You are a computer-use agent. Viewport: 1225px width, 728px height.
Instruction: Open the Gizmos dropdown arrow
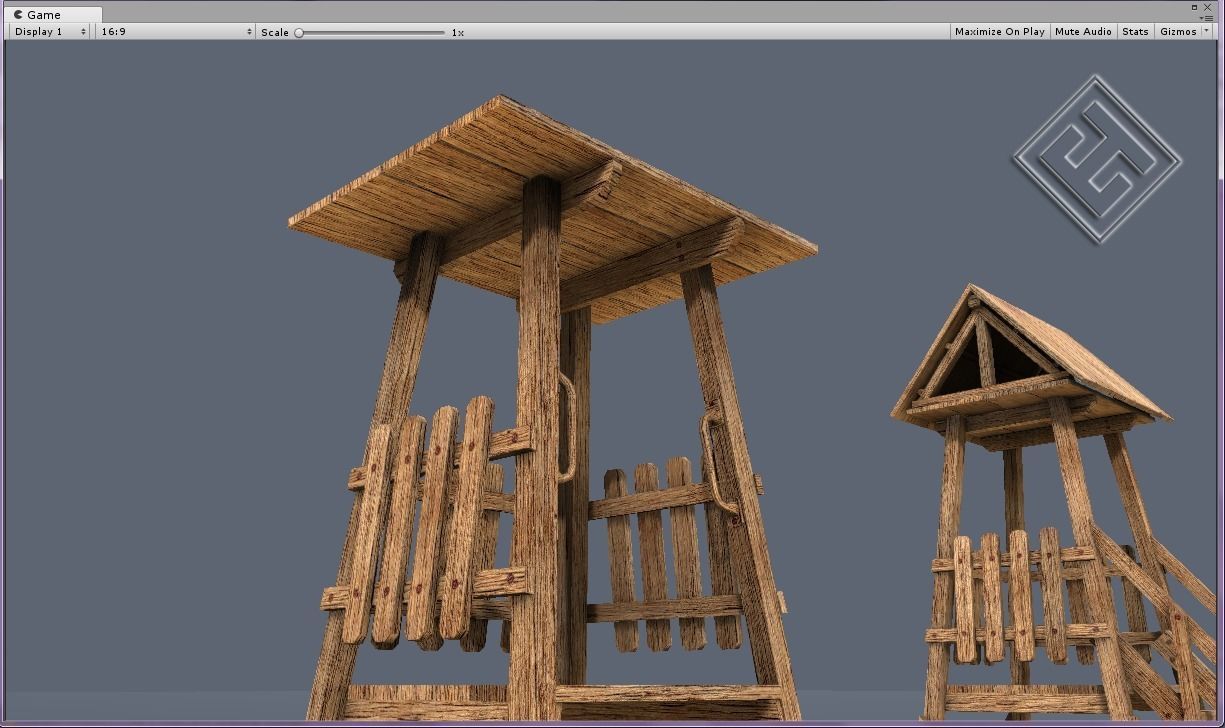(1207, 32)
